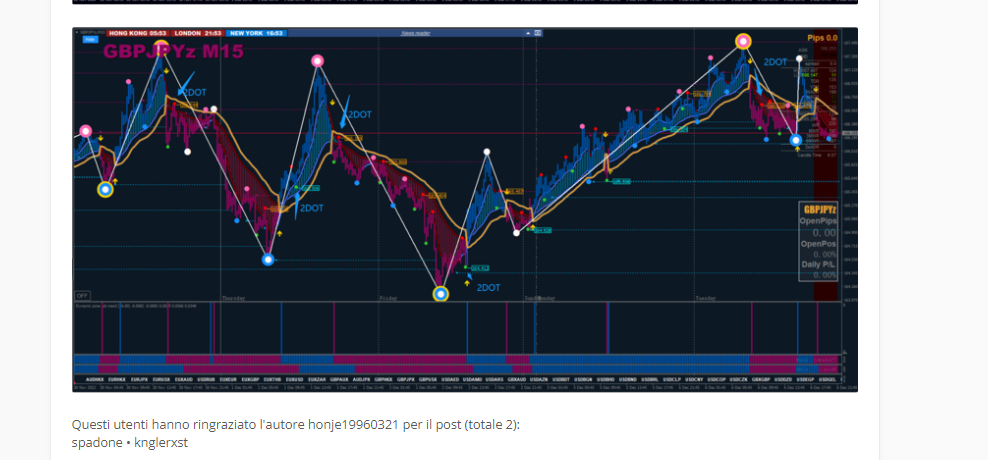Viewport: 988px width, 460px height.
Task: Click the highest pink yellow-ringed peak marker
Action: coord(744,42)
